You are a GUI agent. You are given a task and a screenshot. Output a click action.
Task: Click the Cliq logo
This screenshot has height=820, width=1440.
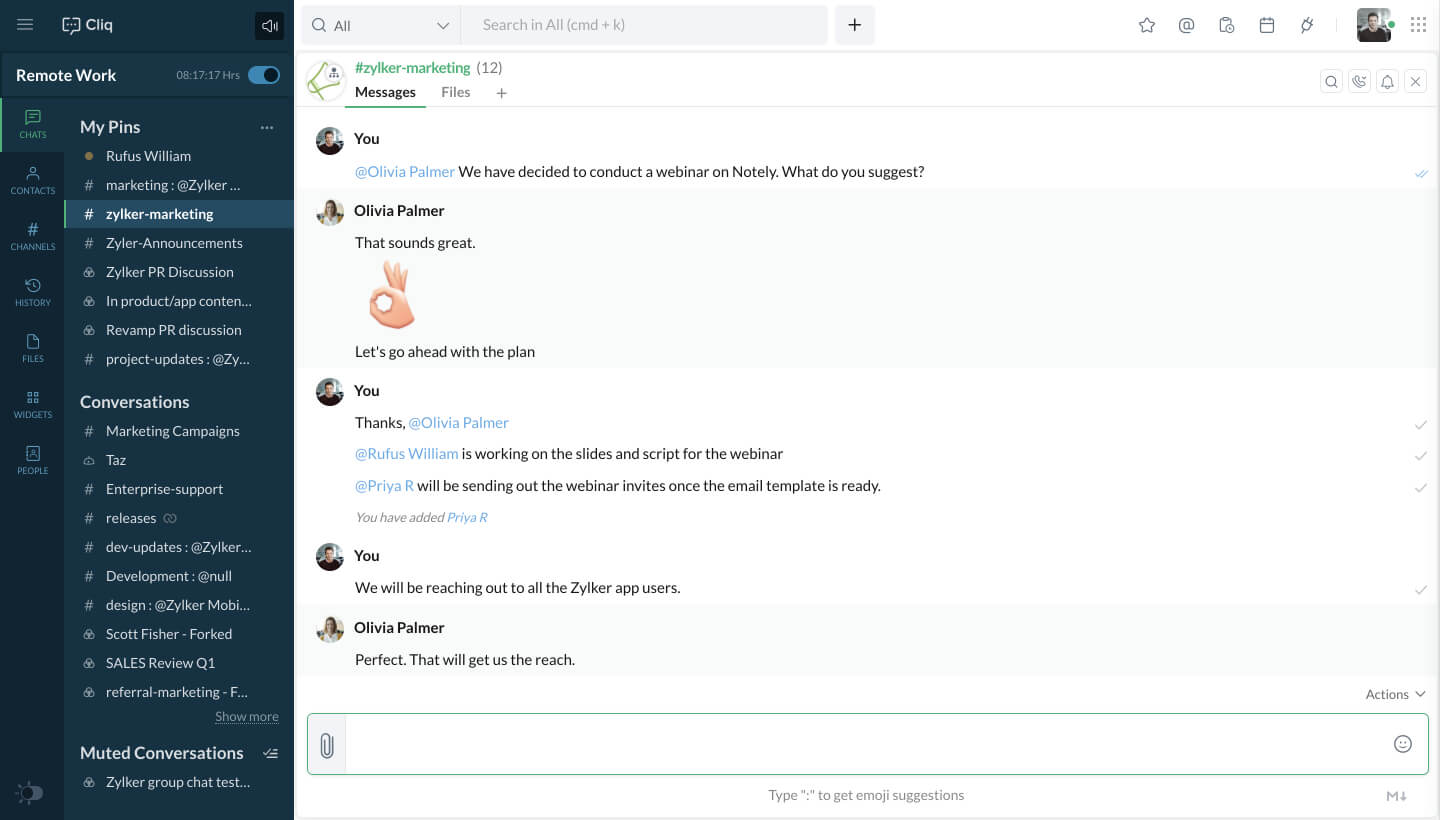tap(87, 25)
